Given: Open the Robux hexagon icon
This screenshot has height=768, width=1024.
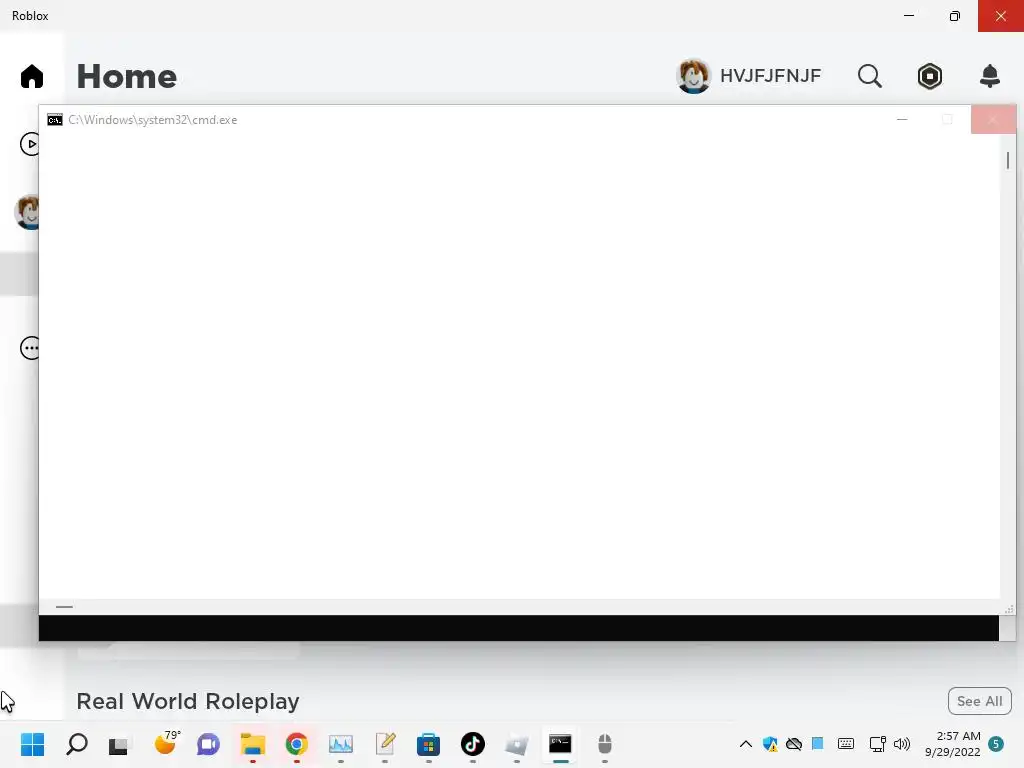Looking at the screenshot, I should [x=929, y=76].
